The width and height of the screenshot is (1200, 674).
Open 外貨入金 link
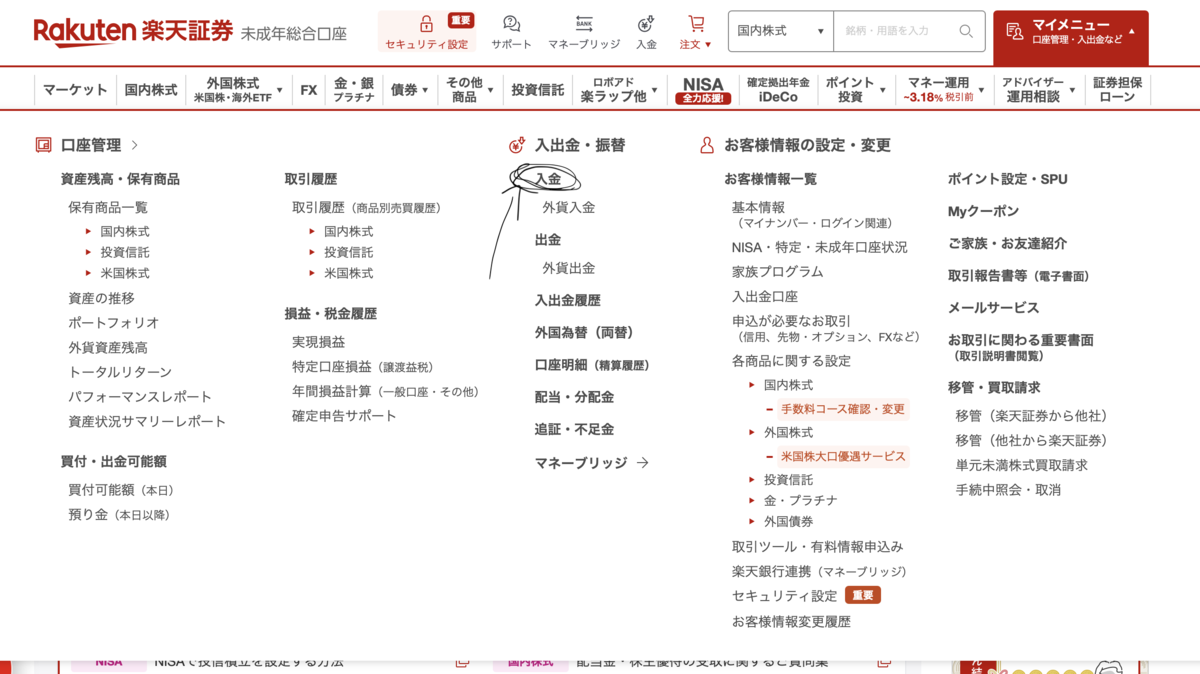(x=569, y=207)
